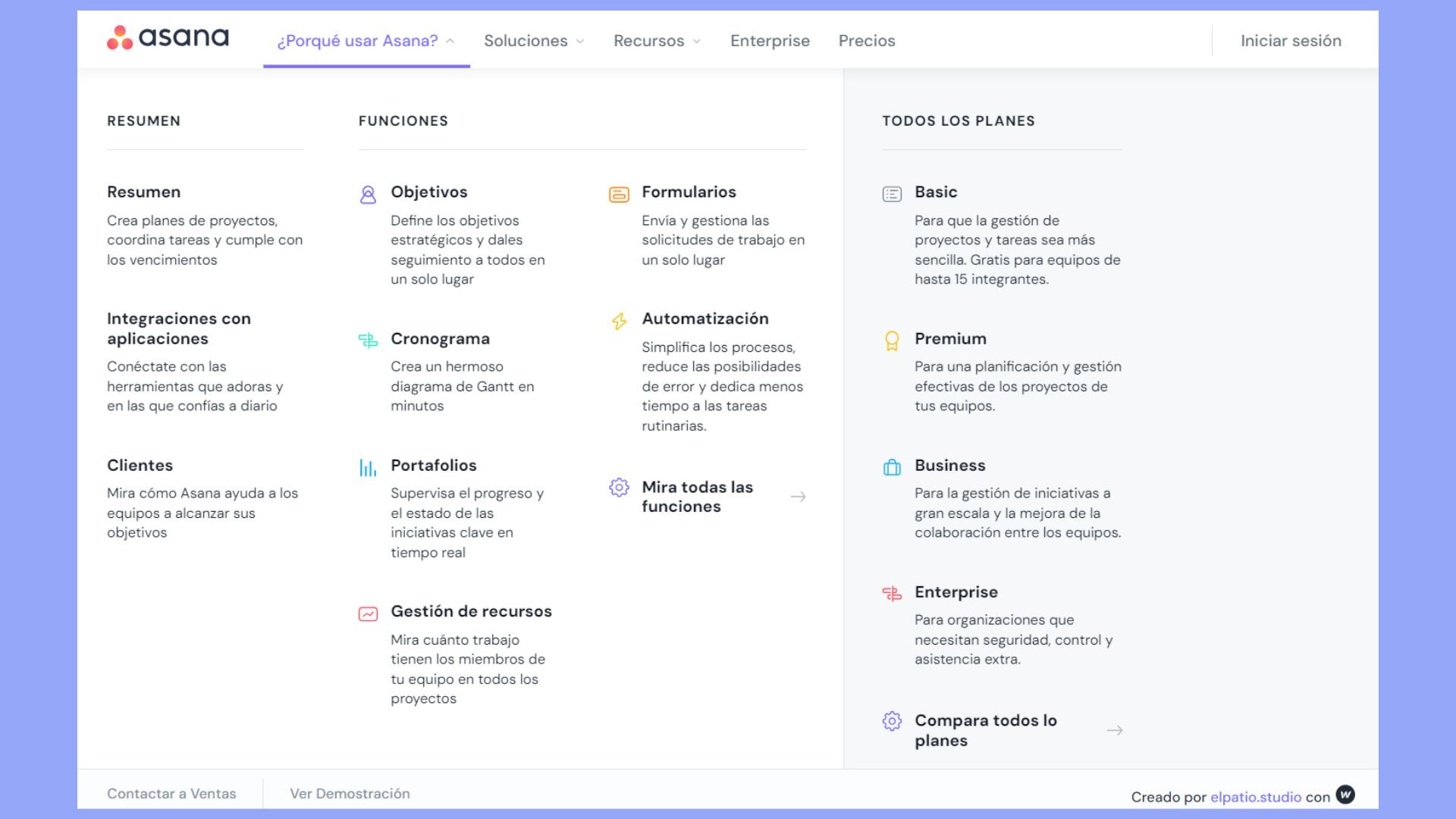Click Compara todos lo planes
This screenshot has height=819, width=1456.
click(986, 730)
